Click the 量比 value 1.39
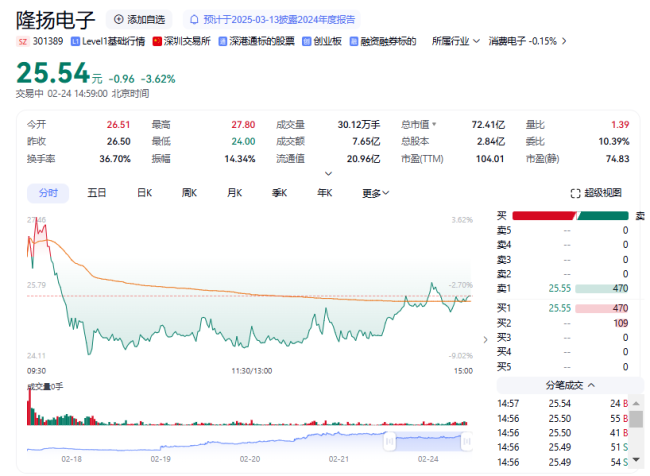 (x=620, y=124)
